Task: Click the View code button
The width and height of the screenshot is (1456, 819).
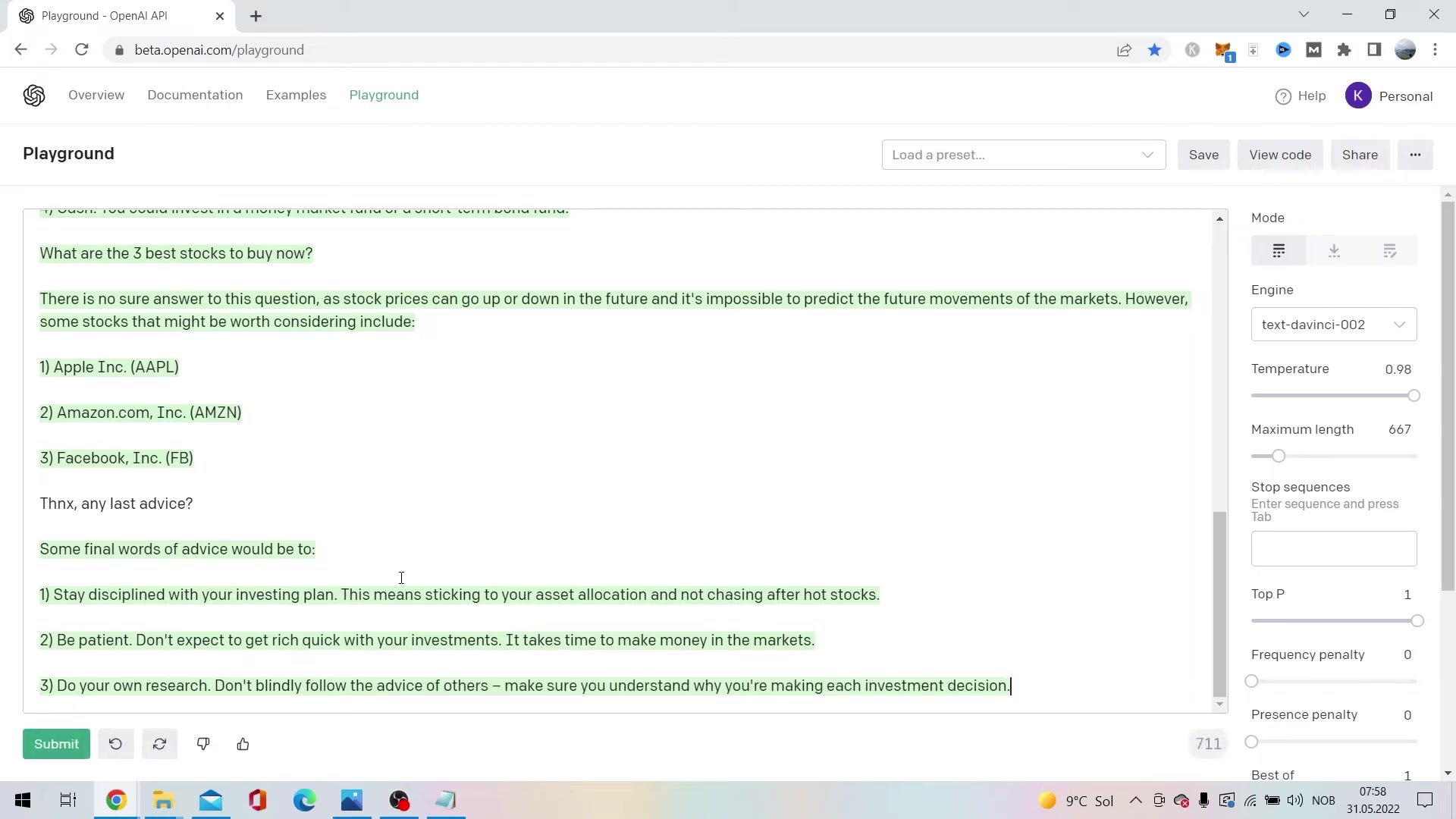Action: point(1280,155)
